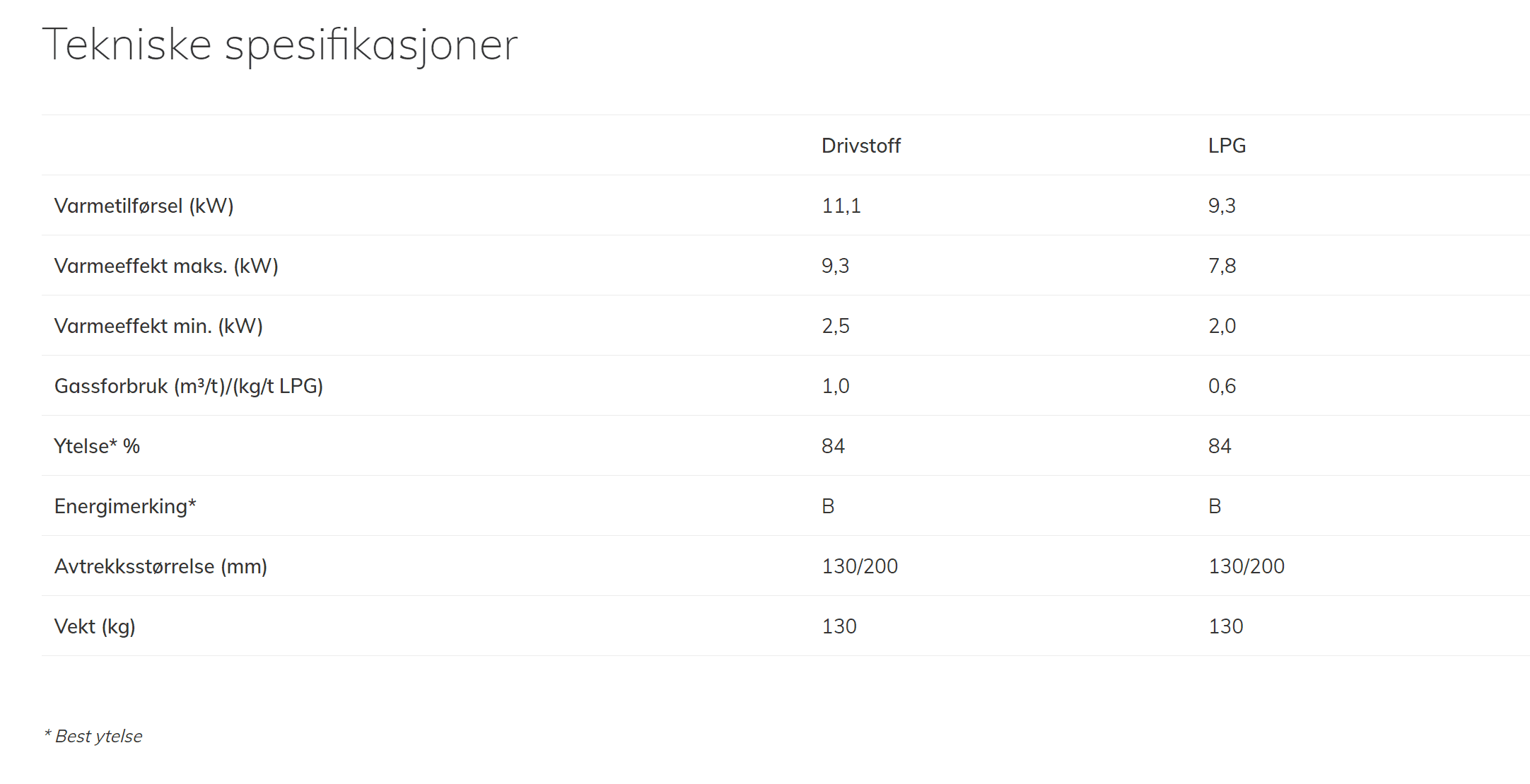Click Energimerking B value under Drivstoff

coord(828,506)
